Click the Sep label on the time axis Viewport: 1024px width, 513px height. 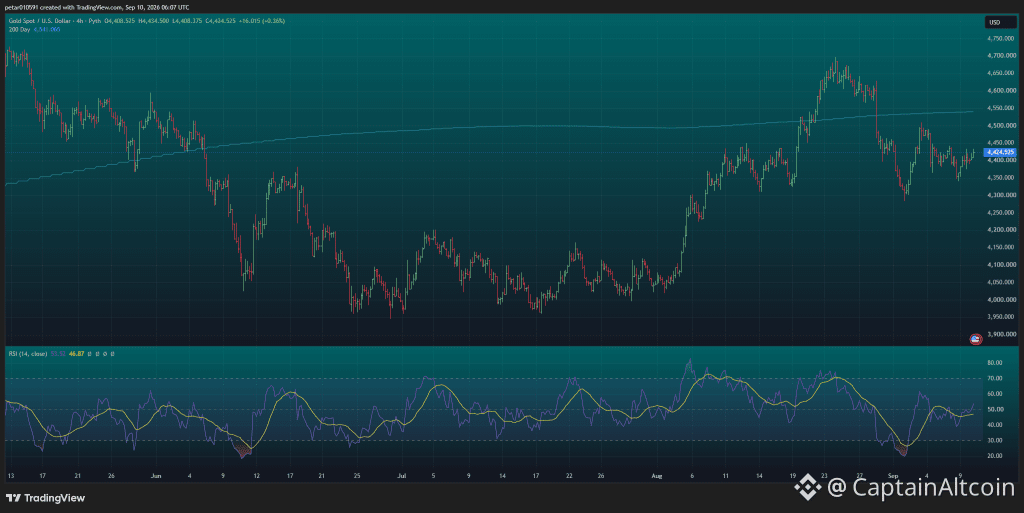point(893,476)
